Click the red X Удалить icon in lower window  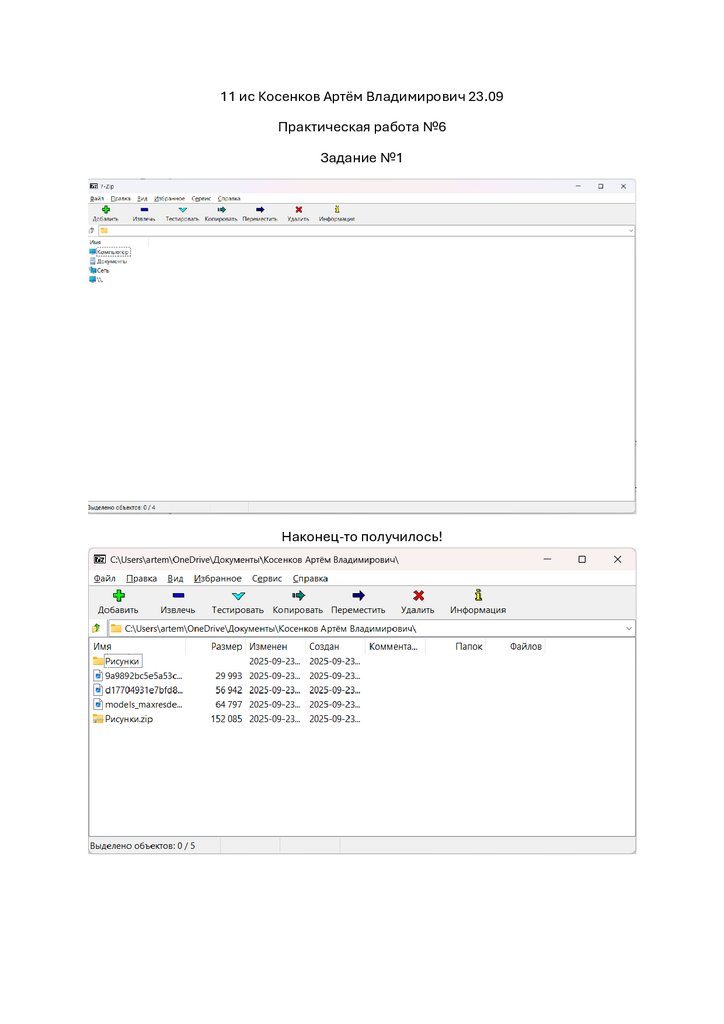coord(418,596)
